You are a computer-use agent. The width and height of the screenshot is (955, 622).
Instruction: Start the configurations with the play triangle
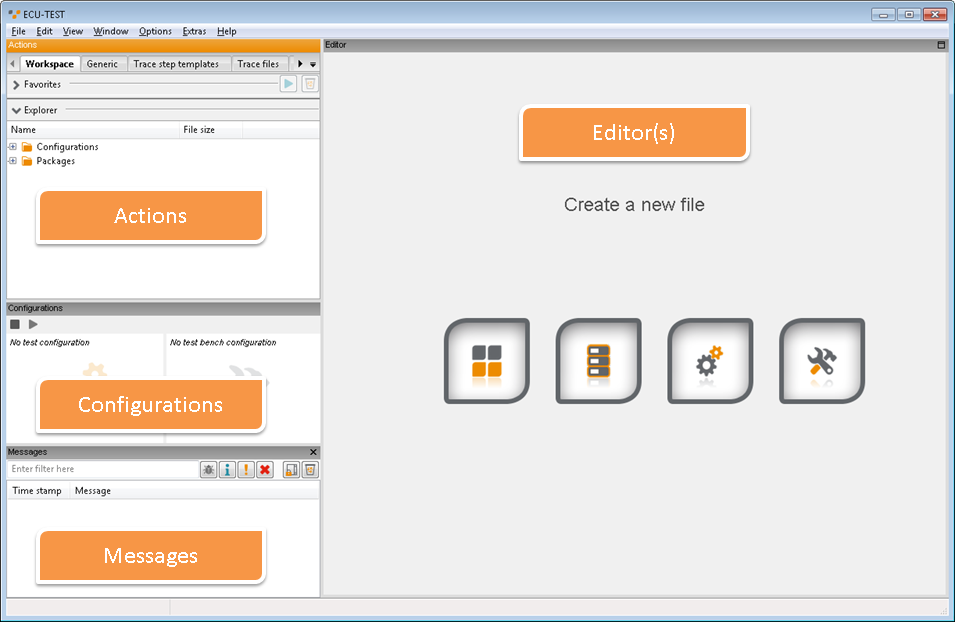(33, 324)
